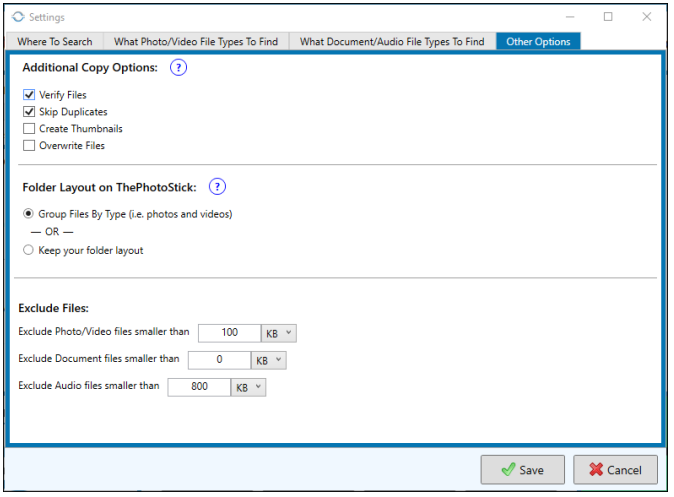674x497 pixels.
Task: Click the Document size field showing 0
Action: (x=220, y=360)
